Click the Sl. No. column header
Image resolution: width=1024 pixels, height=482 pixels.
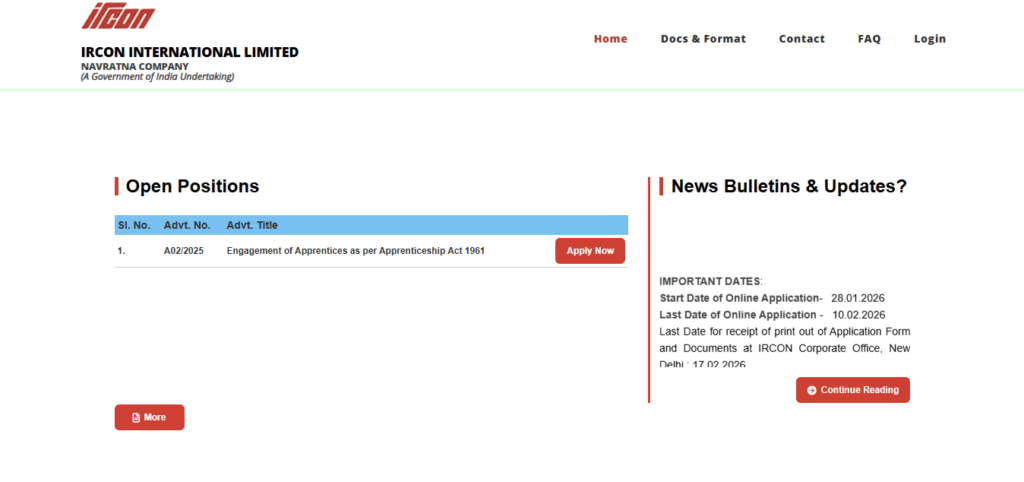tap(134, 225)
